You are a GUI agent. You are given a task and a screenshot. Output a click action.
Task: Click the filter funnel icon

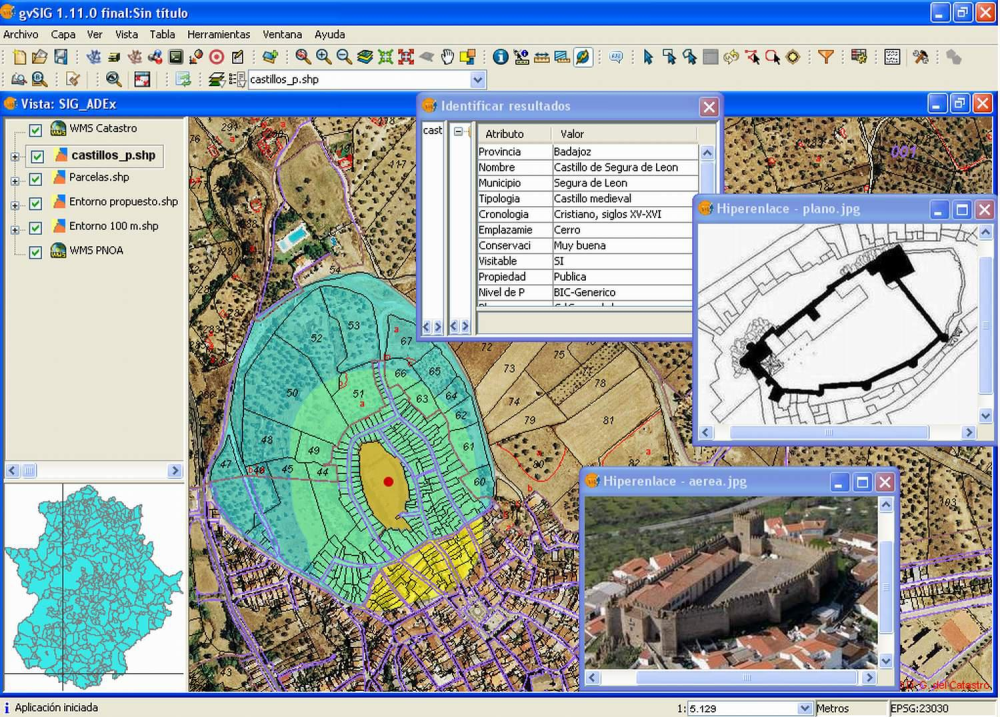pos(825,57)
